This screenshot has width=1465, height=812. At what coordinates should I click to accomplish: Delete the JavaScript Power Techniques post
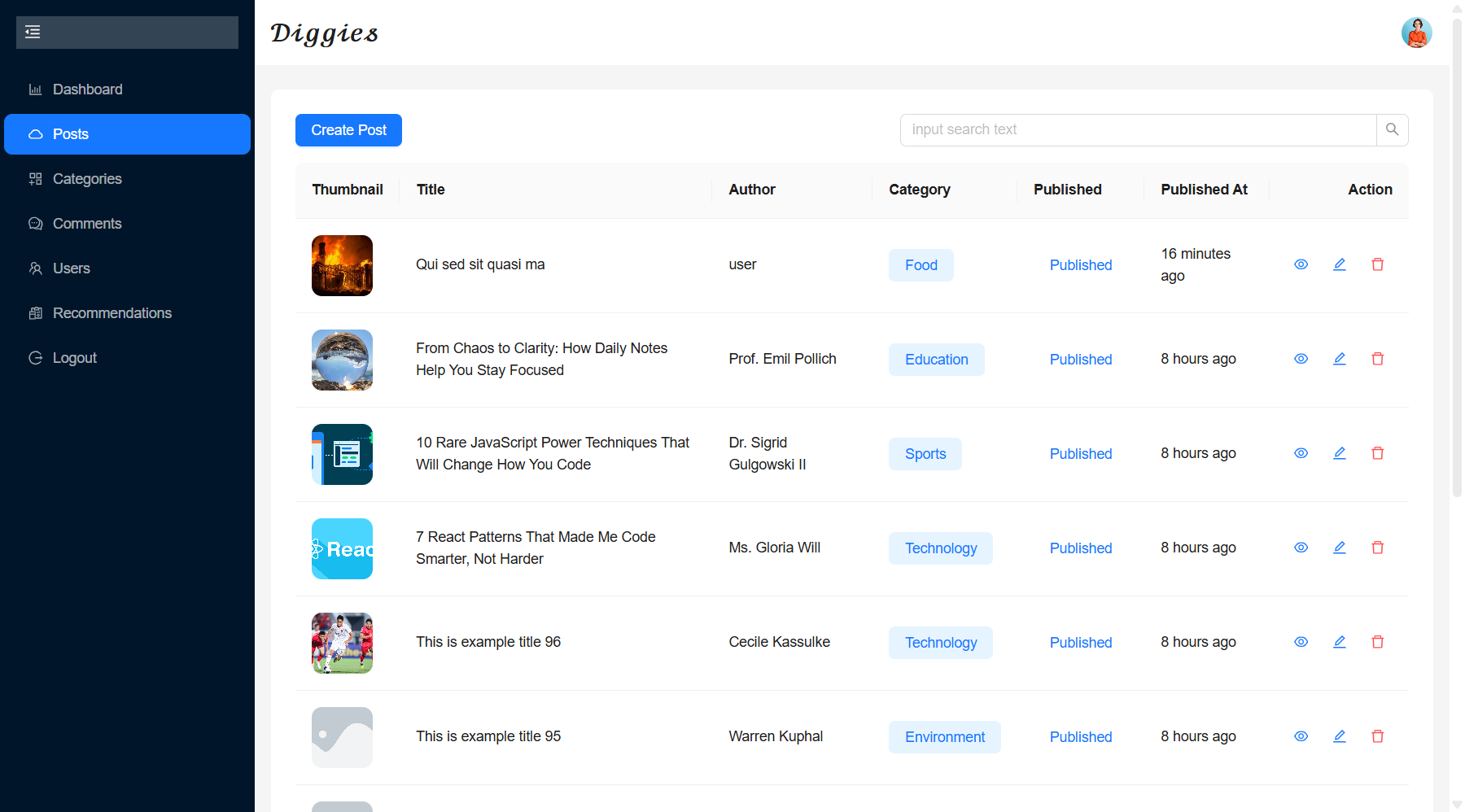click(1377, 453)
